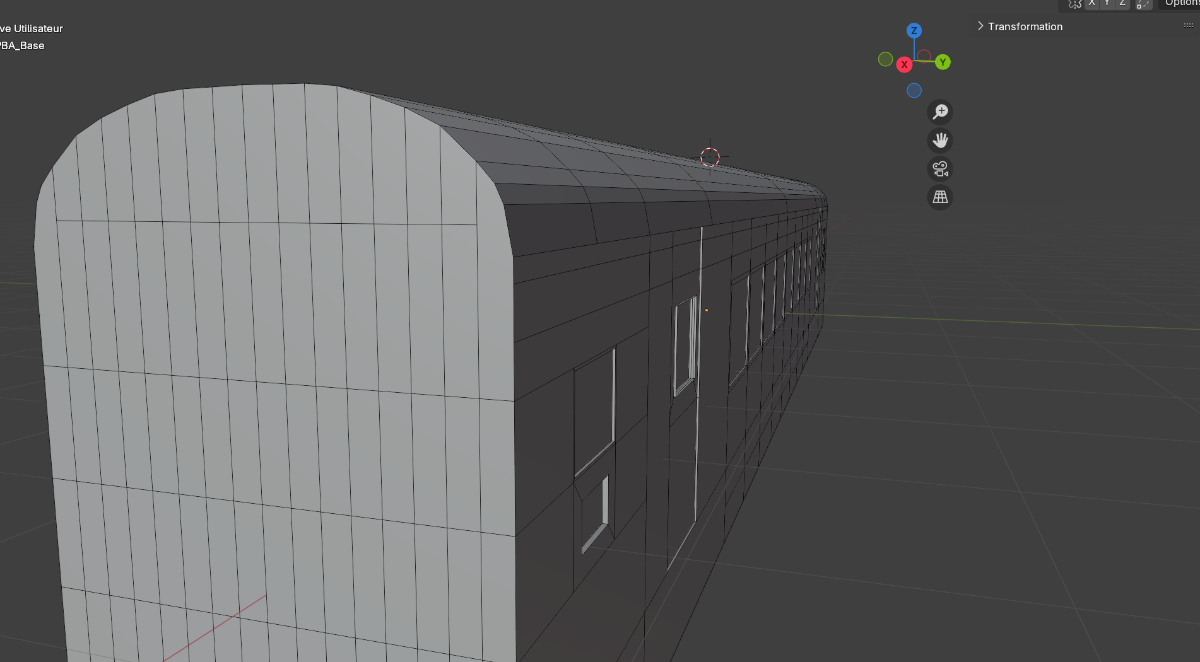Click the Transformation panel drag grip dots
This screenshot has height=662, width=1200.
pos(1188,26)
